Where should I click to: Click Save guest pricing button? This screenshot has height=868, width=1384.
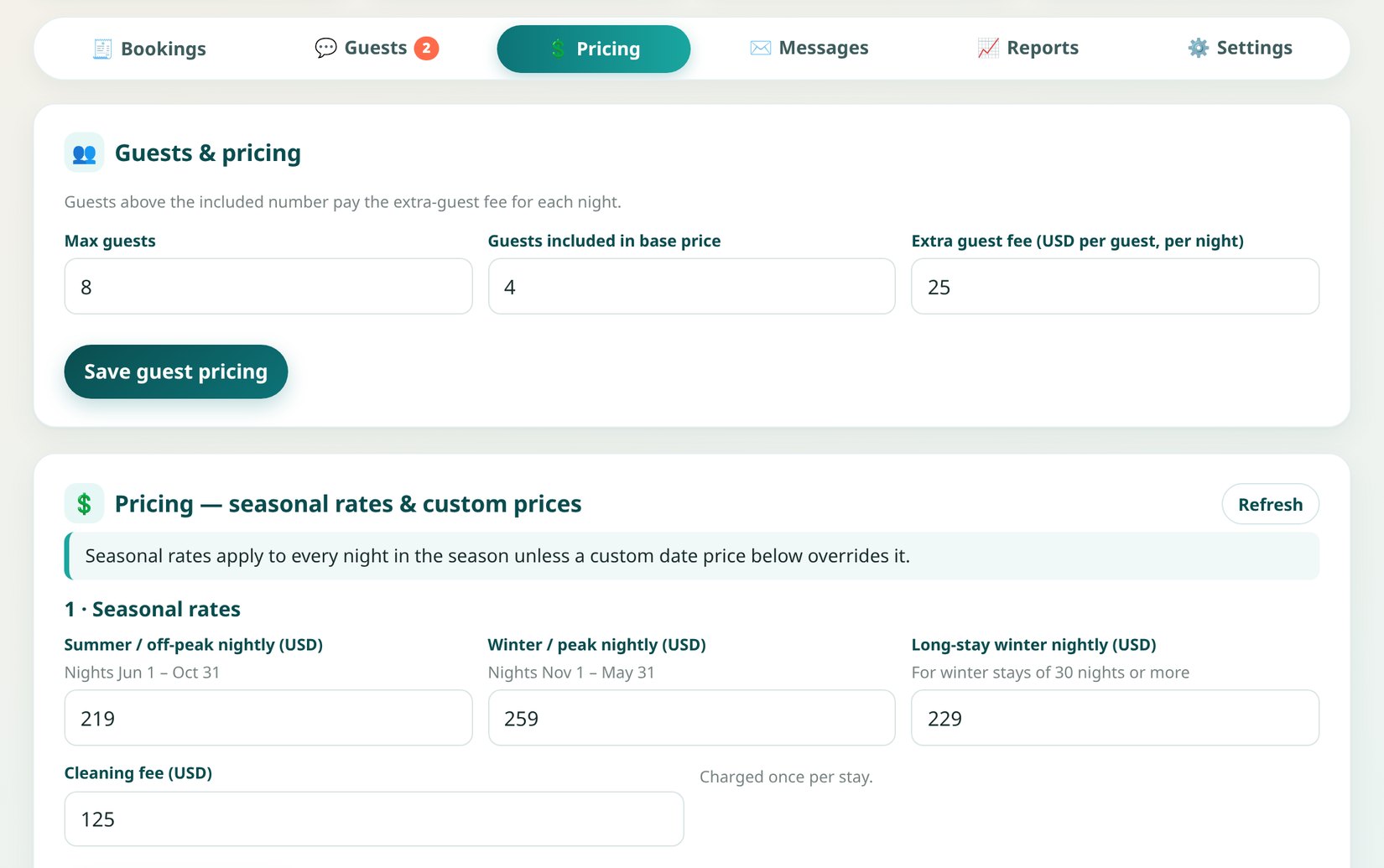click(176, 372)
